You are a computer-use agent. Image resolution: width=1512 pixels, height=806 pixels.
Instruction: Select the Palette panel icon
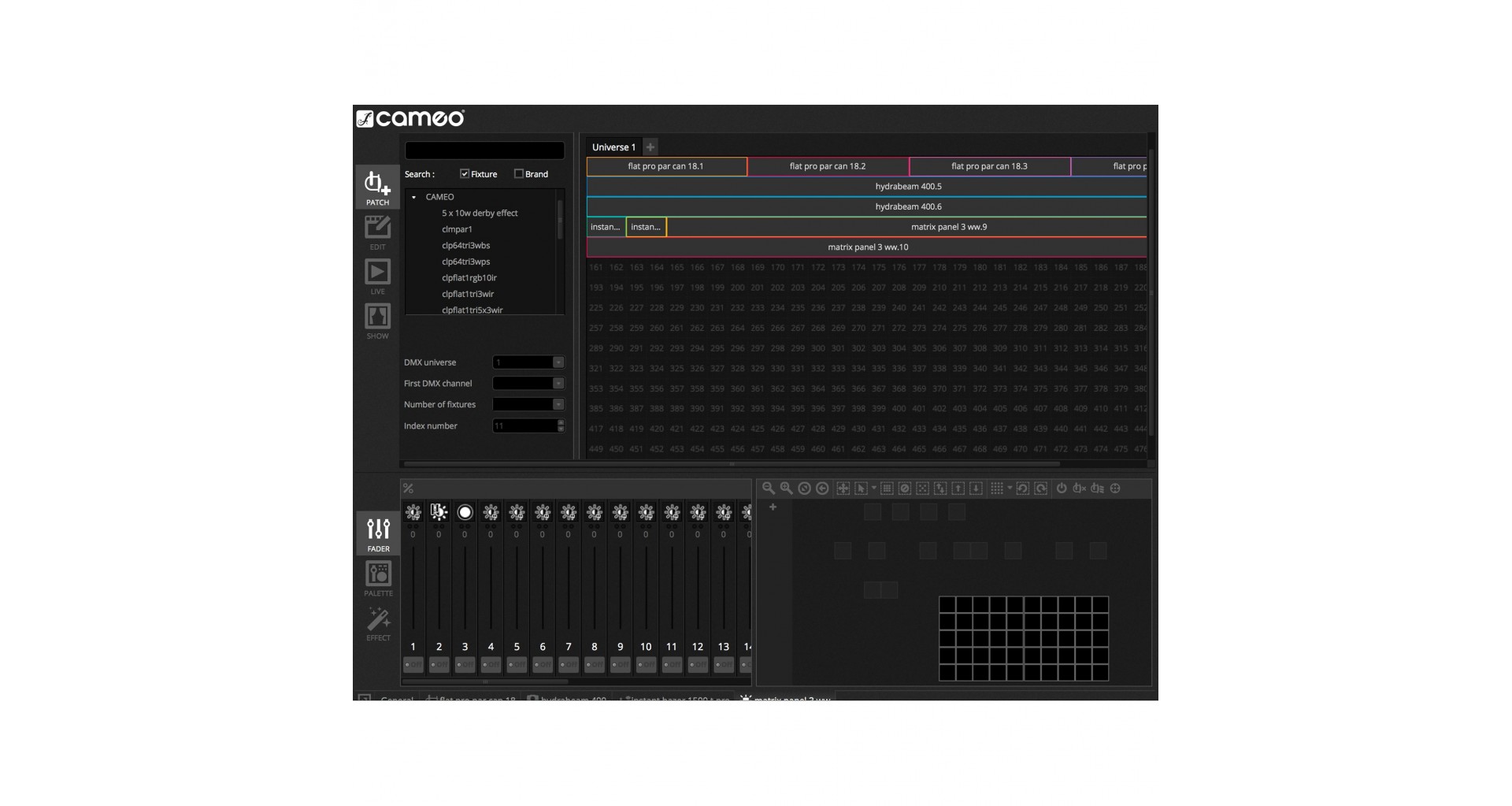click(x=378, y=578)
